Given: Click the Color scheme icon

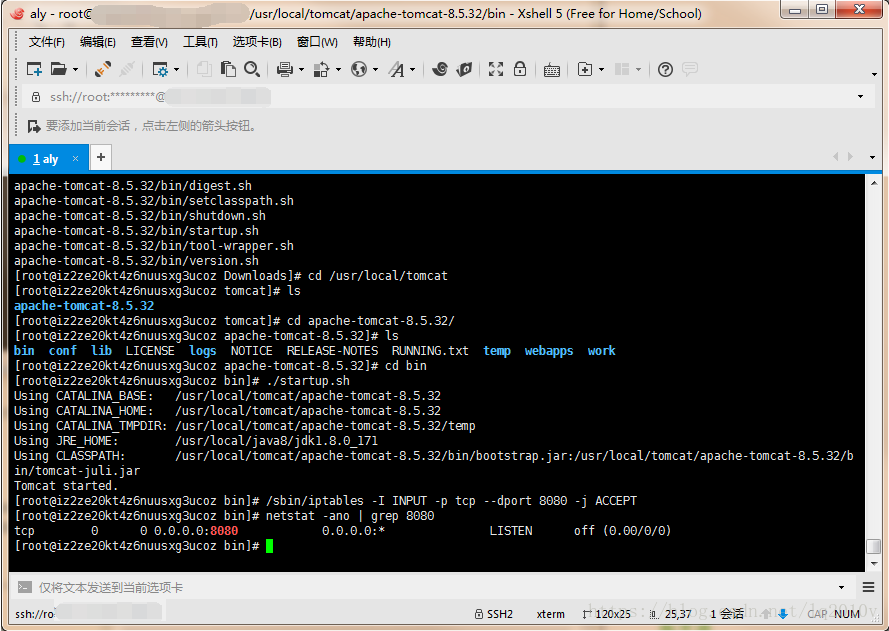Looking at the screenshot, I should pyautogui.click(x=321, y=69).
